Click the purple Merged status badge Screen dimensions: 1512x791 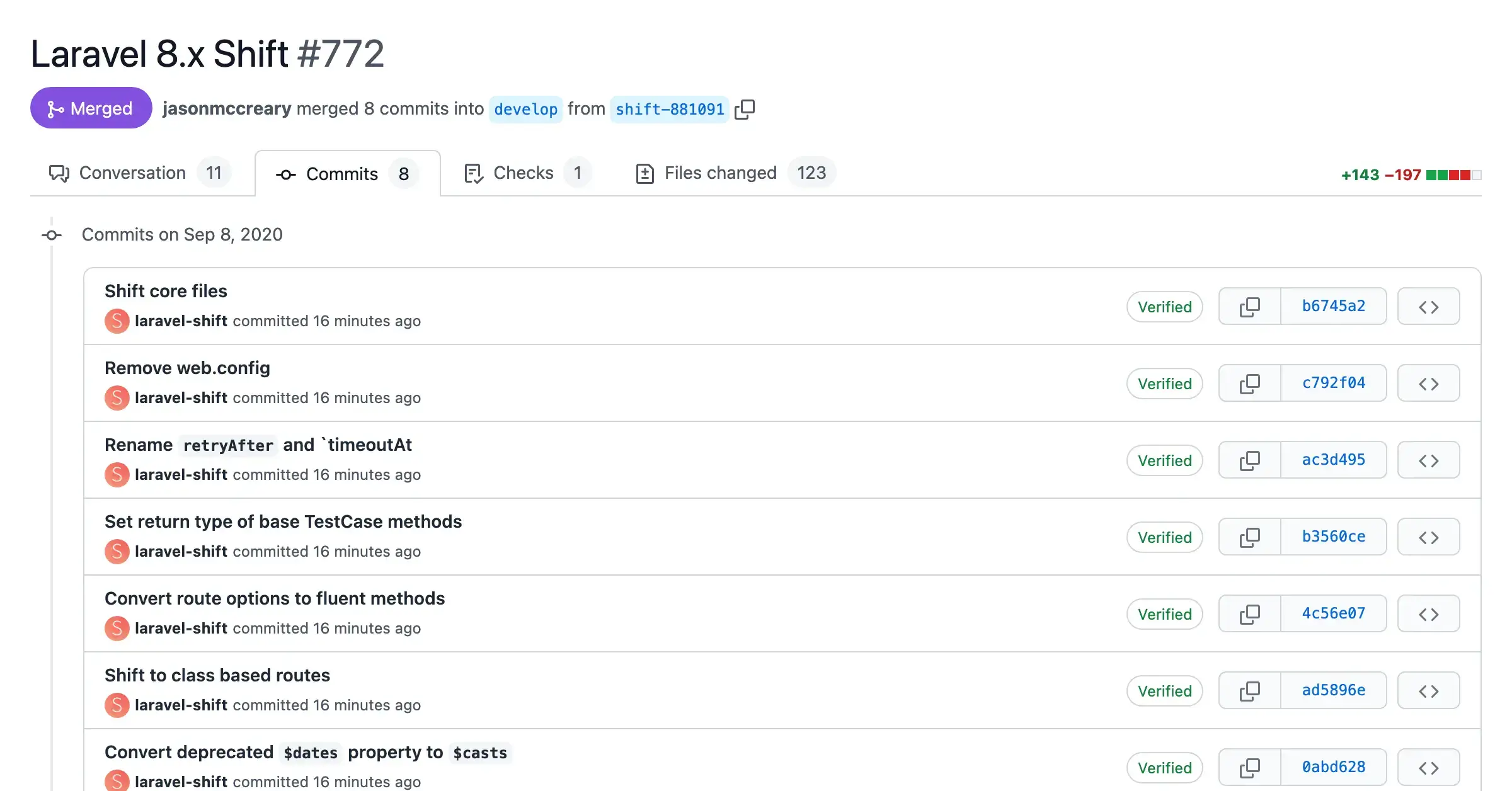pyautogui.click(x=91, y=108)
